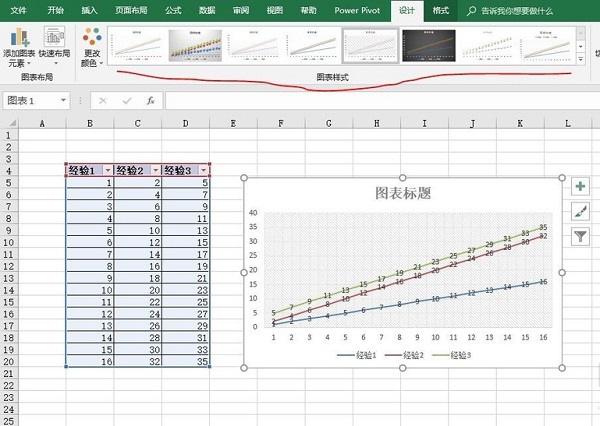Click the formula bar Cancel X icon
This screenshot has height=426, width=600.
102,101
